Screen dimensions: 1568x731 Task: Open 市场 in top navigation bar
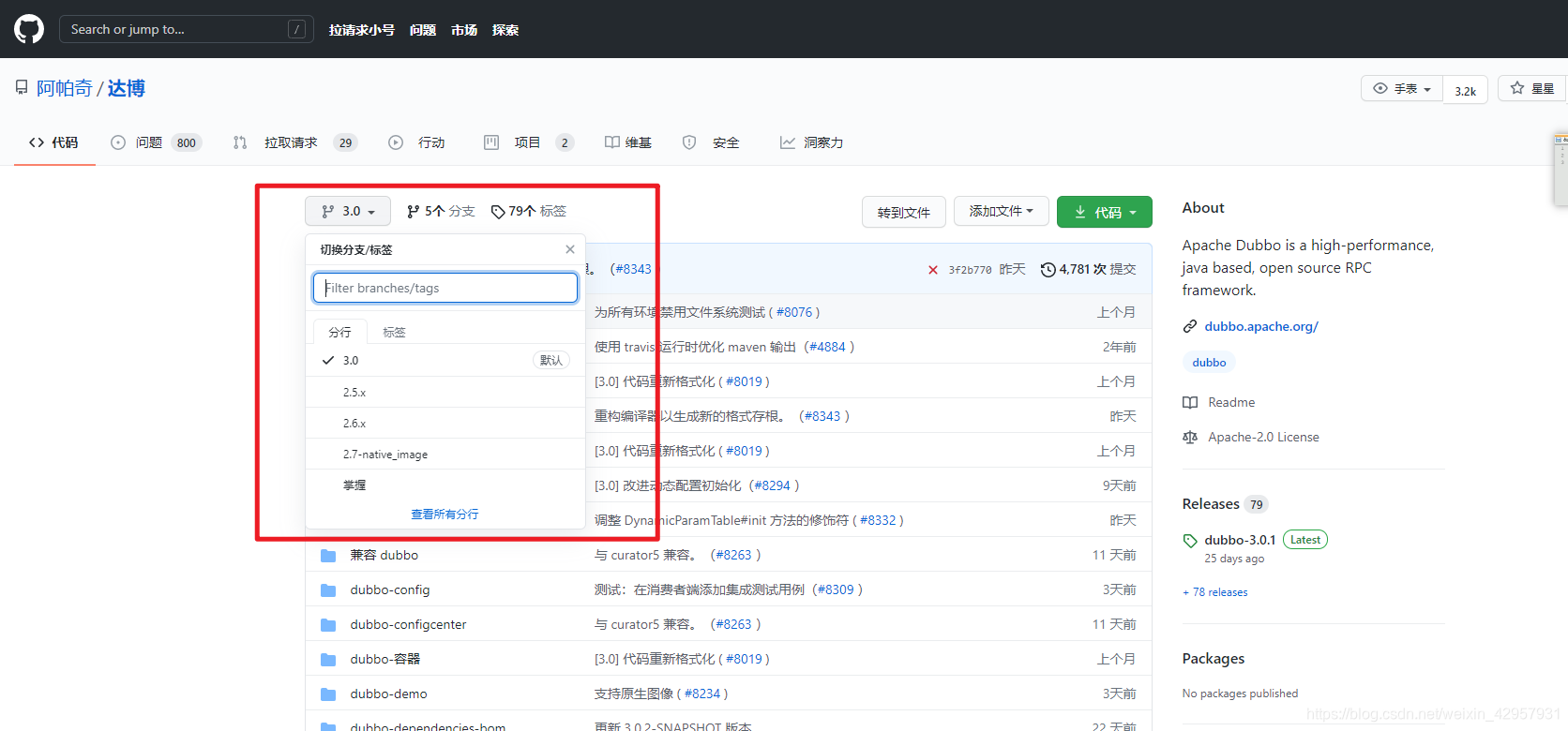pos(464,30)
